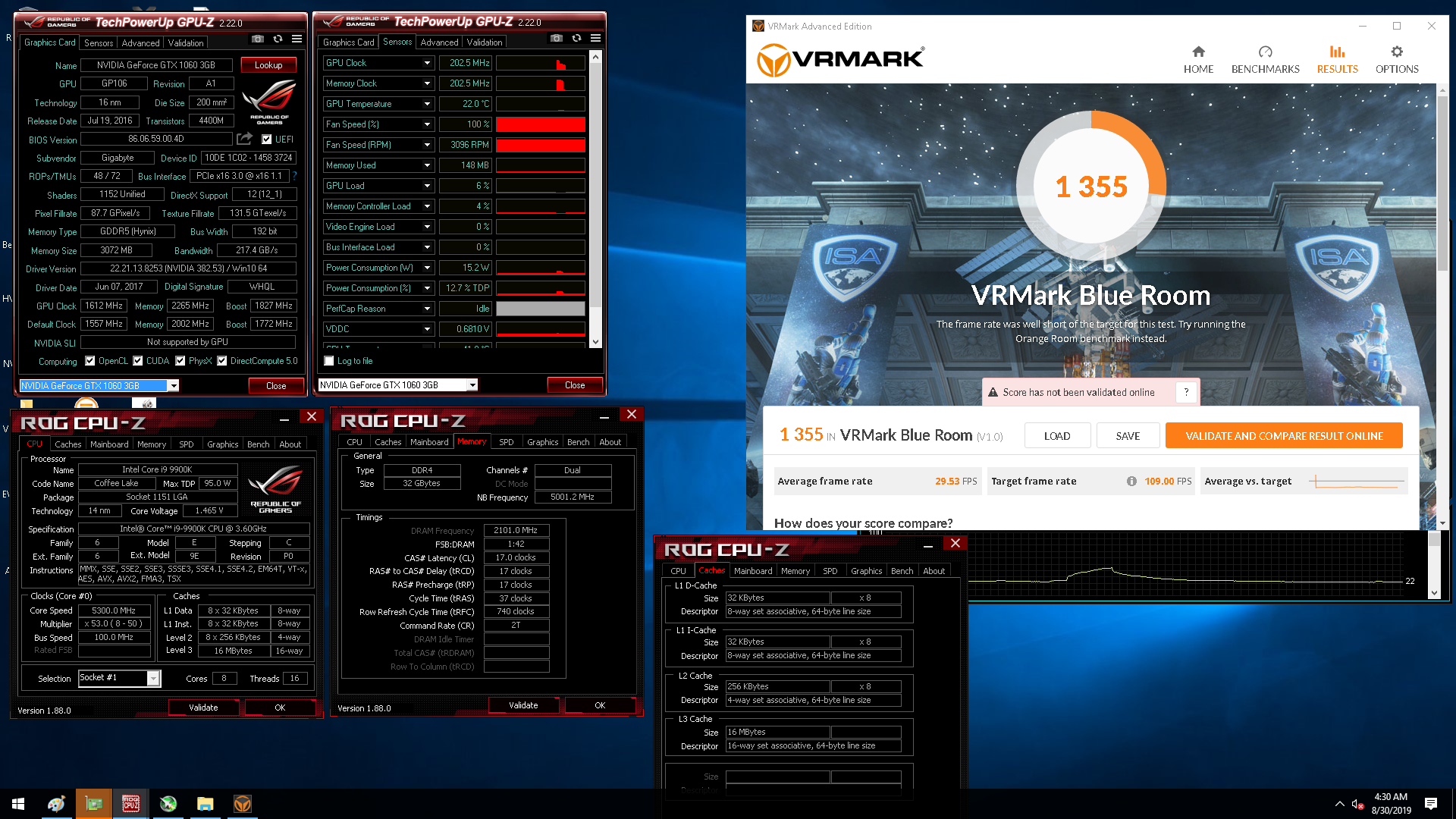The width and height of the screenshot is (1456, 819).
Task: Open File Explorer from the taskbar
Action: [205, 804]
